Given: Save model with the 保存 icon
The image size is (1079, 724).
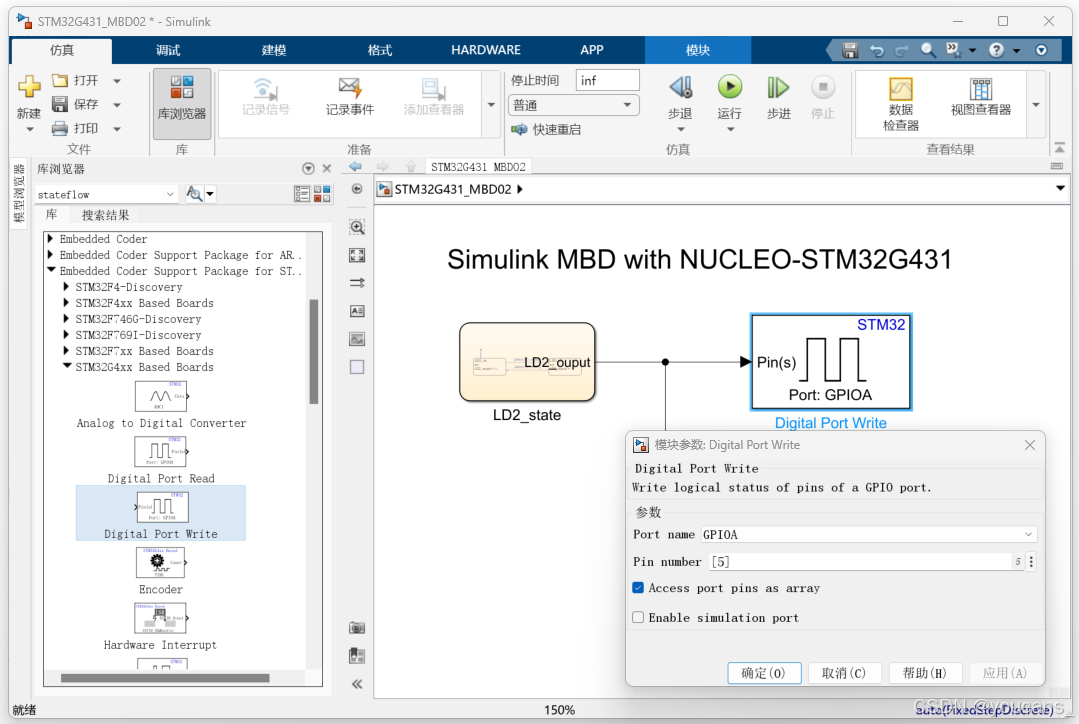Looking at the screenshot, I should click(60, 104).
